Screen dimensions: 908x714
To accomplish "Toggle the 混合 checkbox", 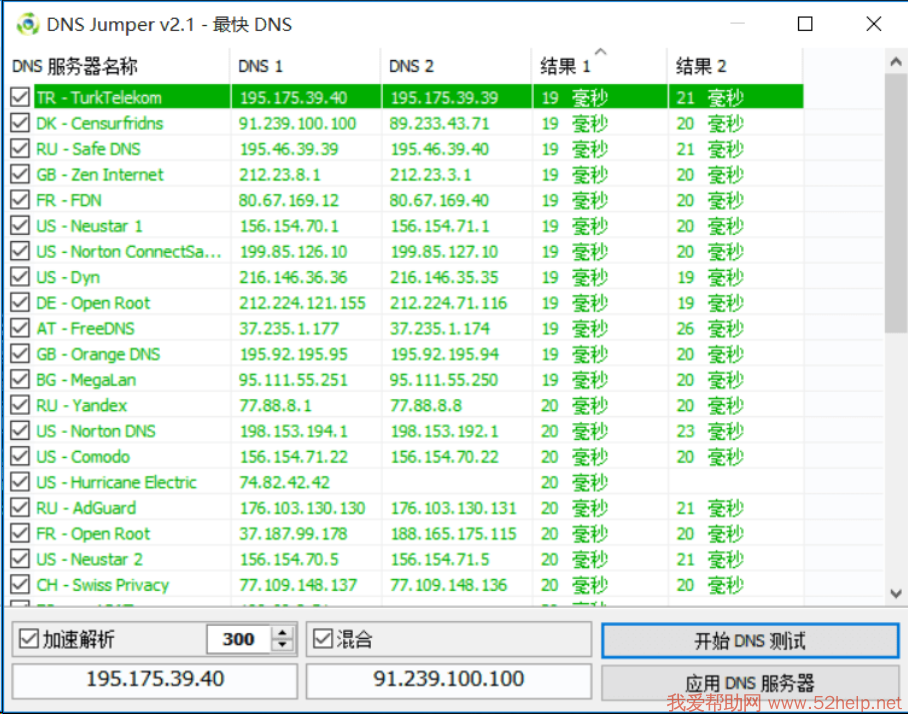I will coord(322,639).
